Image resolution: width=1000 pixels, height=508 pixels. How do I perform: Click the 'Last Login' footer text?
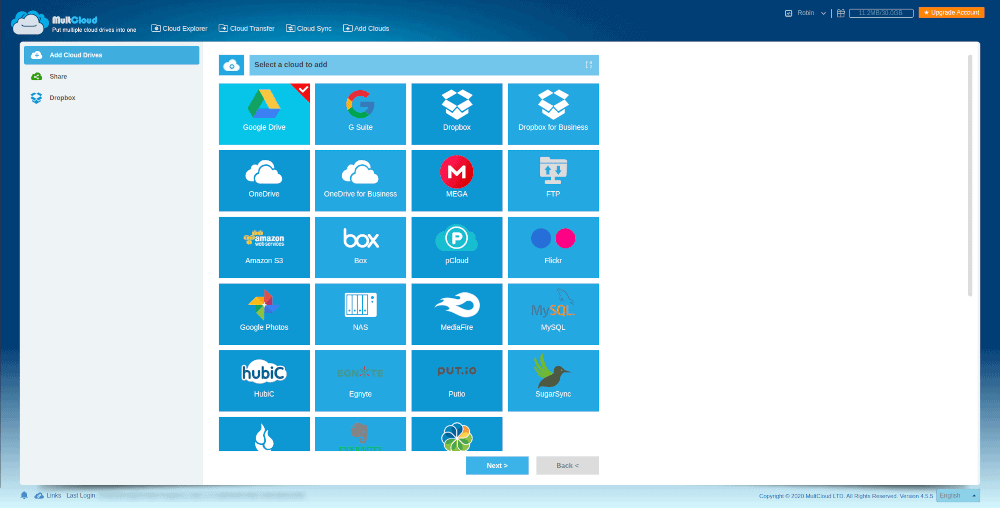coord(81,495)
